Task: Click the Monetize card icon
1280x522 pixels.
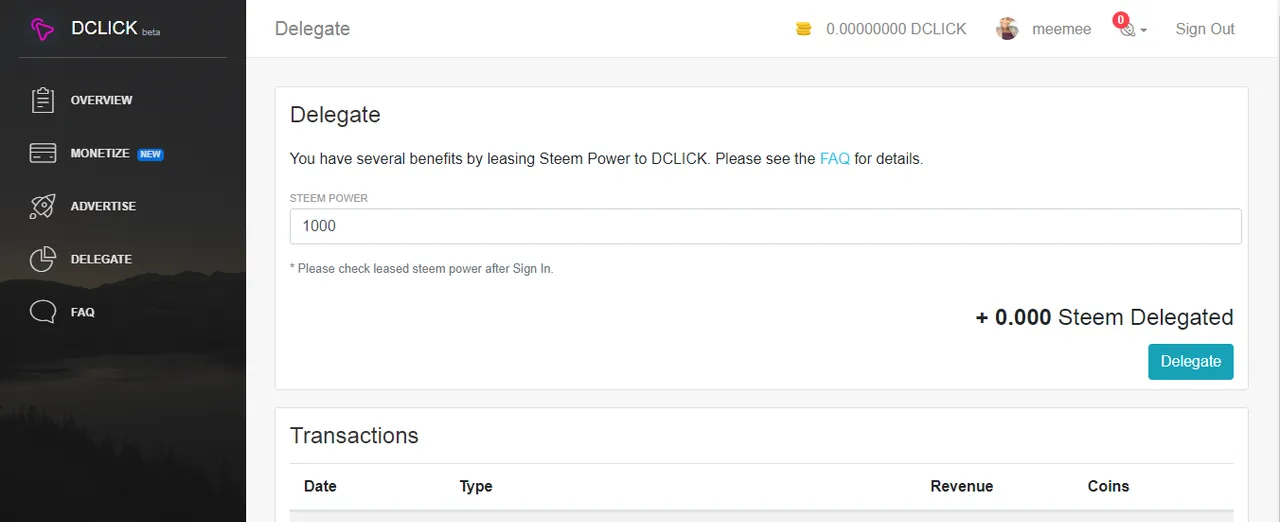Action: pos(42,153)
